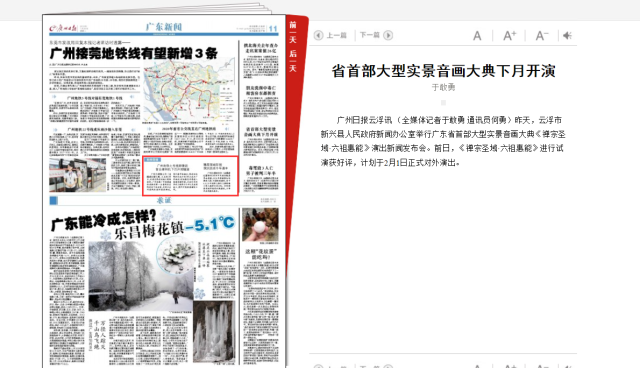Click the circular frost-covered plant photo
This screenshot has width=640, height=368.
click(177, 256)
